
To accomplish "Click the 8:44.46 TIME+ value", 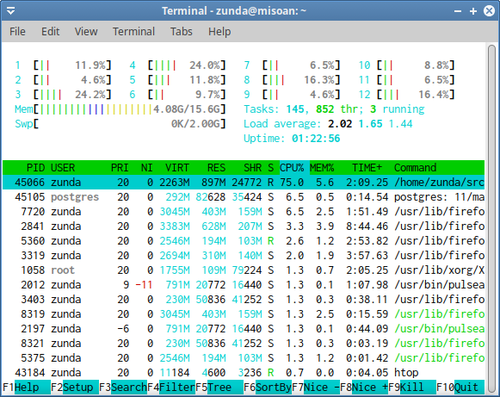I will [x=367, y=226].
